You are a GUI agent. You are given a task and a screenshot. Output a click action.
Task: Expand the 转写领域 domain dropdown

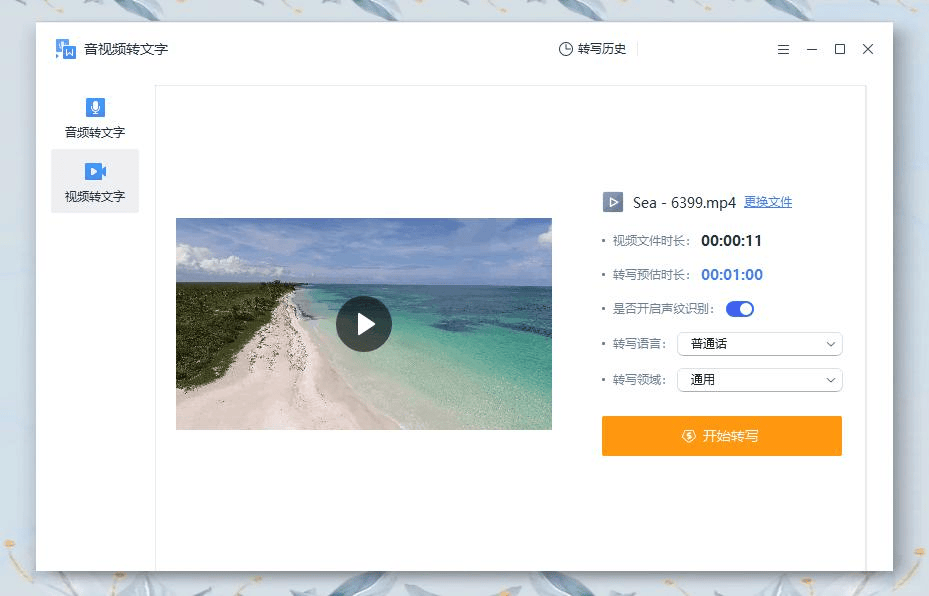[759, 380]
